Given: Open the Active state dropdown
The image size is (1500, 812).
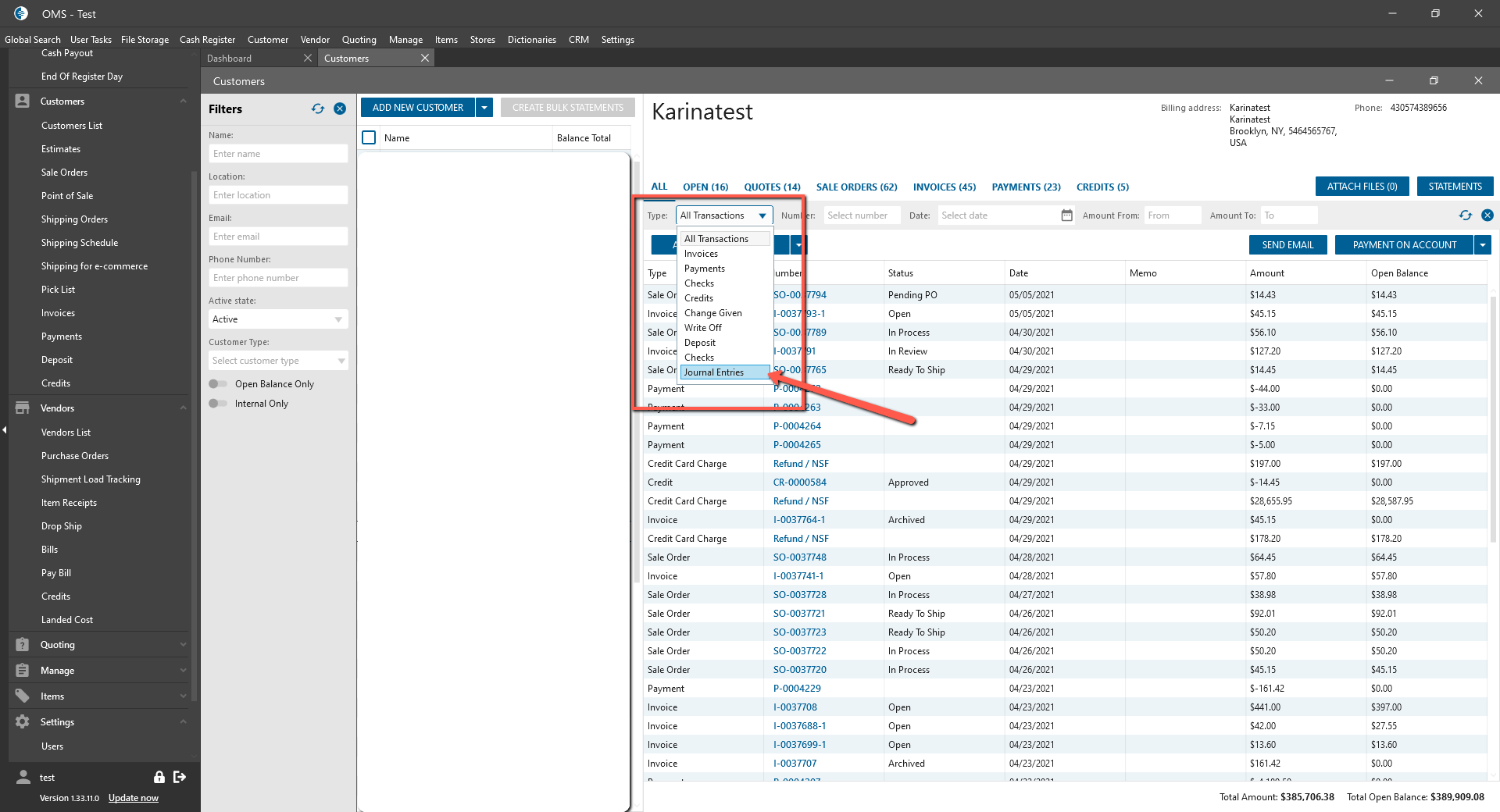Looking at the screenshot, I should point(277,319).
